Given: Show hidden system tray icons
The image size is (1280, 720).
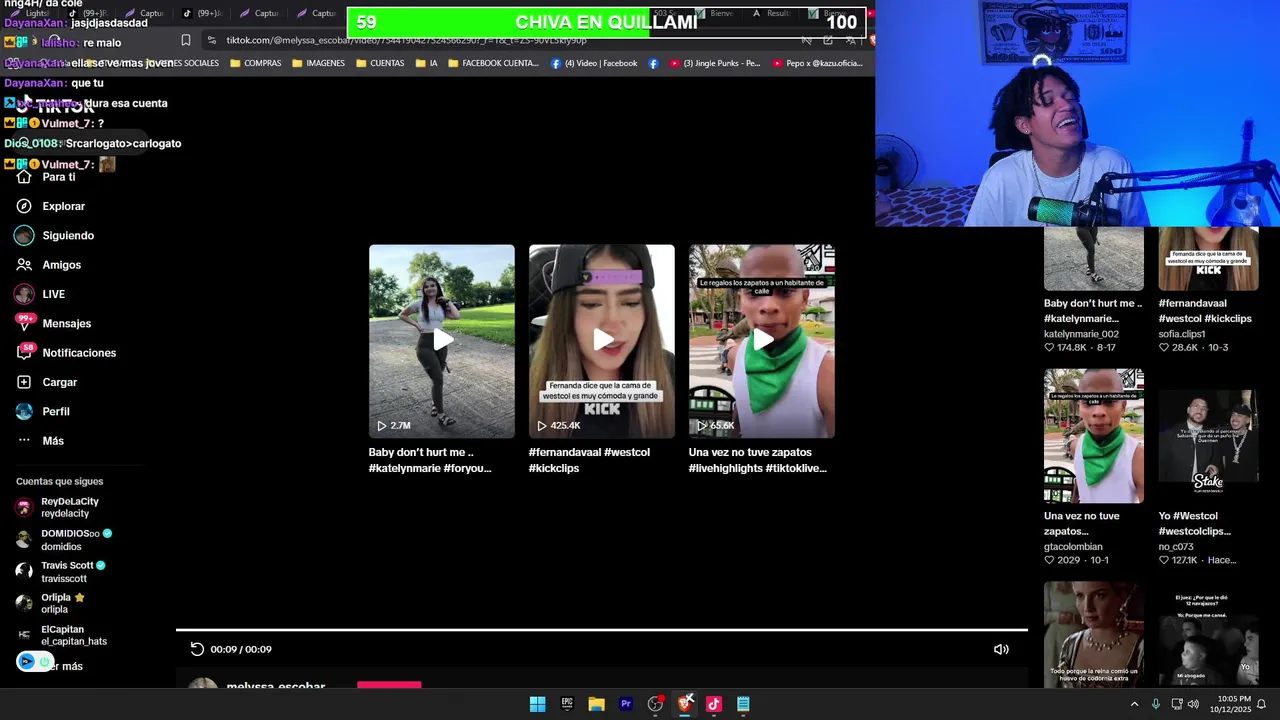Looking at the screenshot, I should click(x=1134, y=704).
